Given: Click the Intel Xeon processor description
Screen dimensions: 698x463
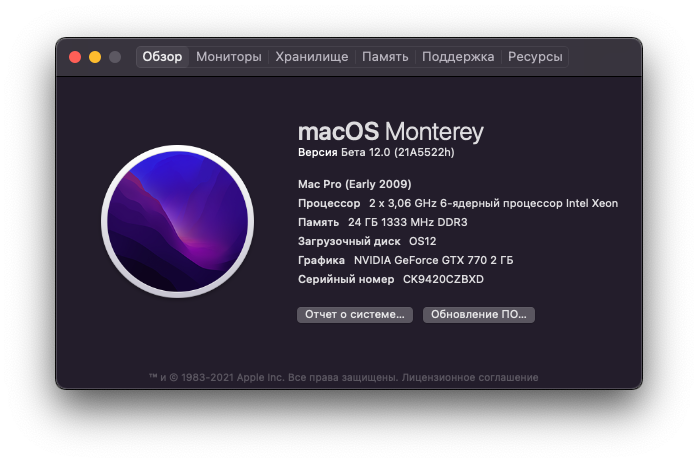Looking at the screenshot, I should (x=493, y=203).
